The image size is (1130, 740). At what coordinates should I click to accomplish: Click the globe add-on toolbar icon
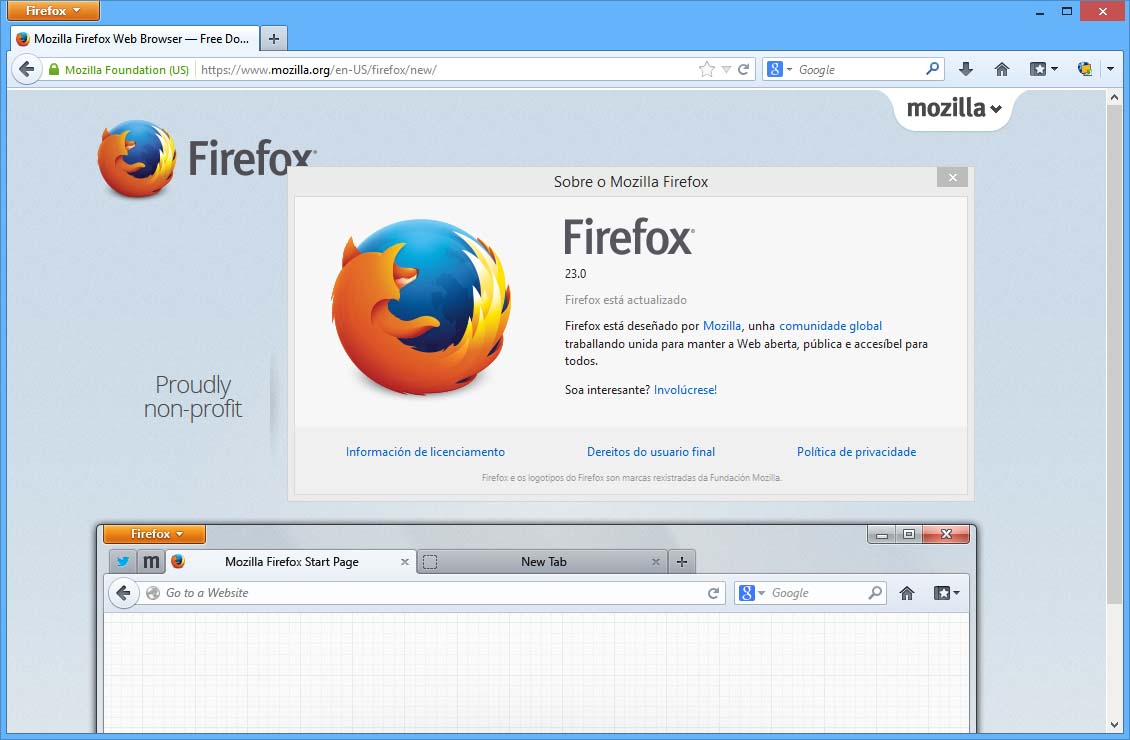point(1085,69)
